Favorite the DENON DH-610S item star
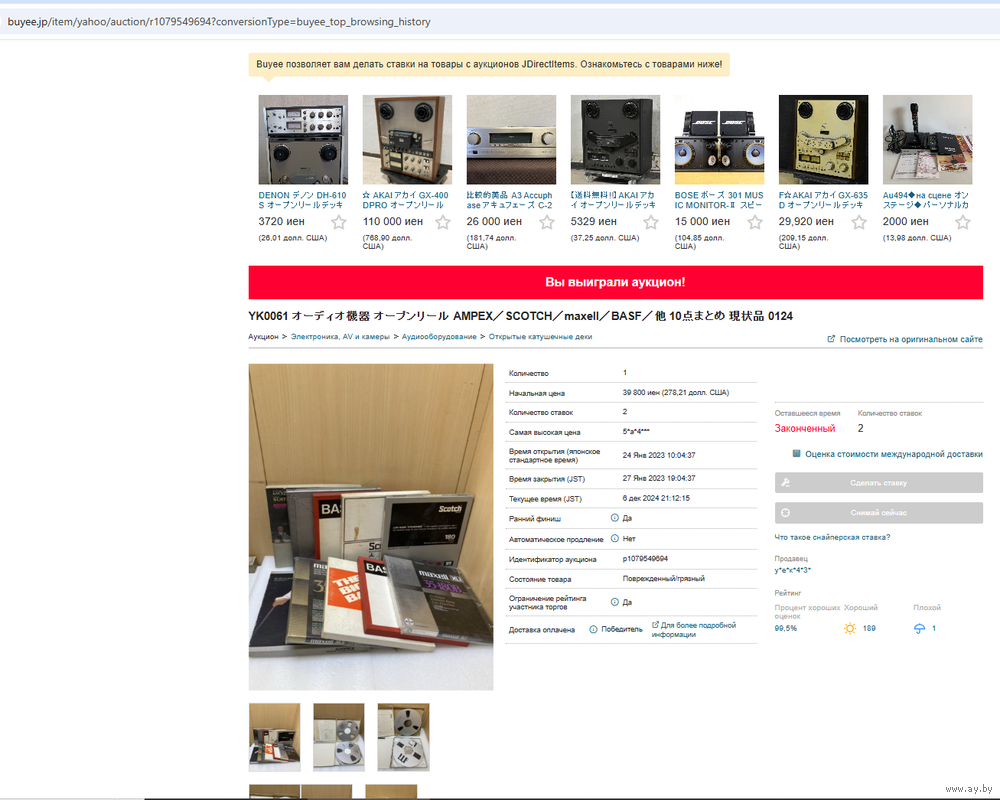 [339, 222]
